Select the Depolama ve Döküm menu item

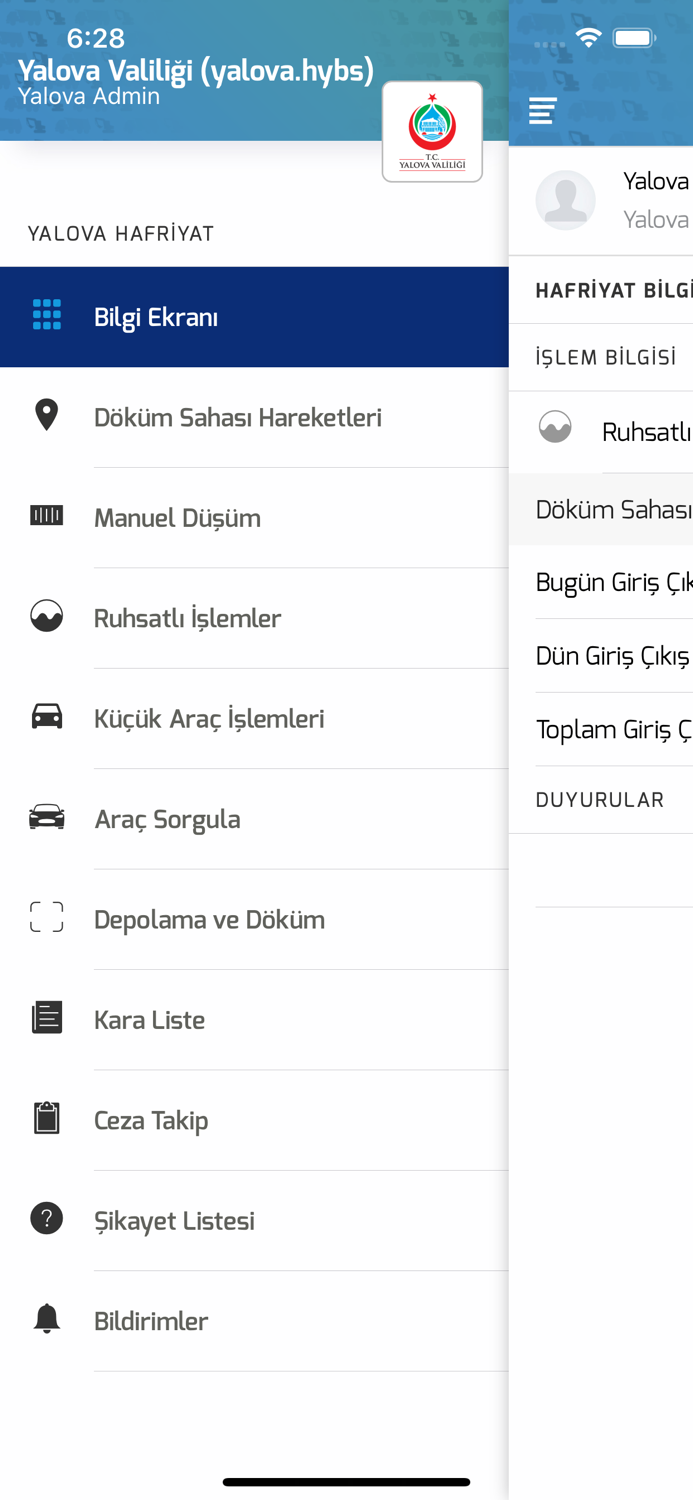click(x=210, y=917)
